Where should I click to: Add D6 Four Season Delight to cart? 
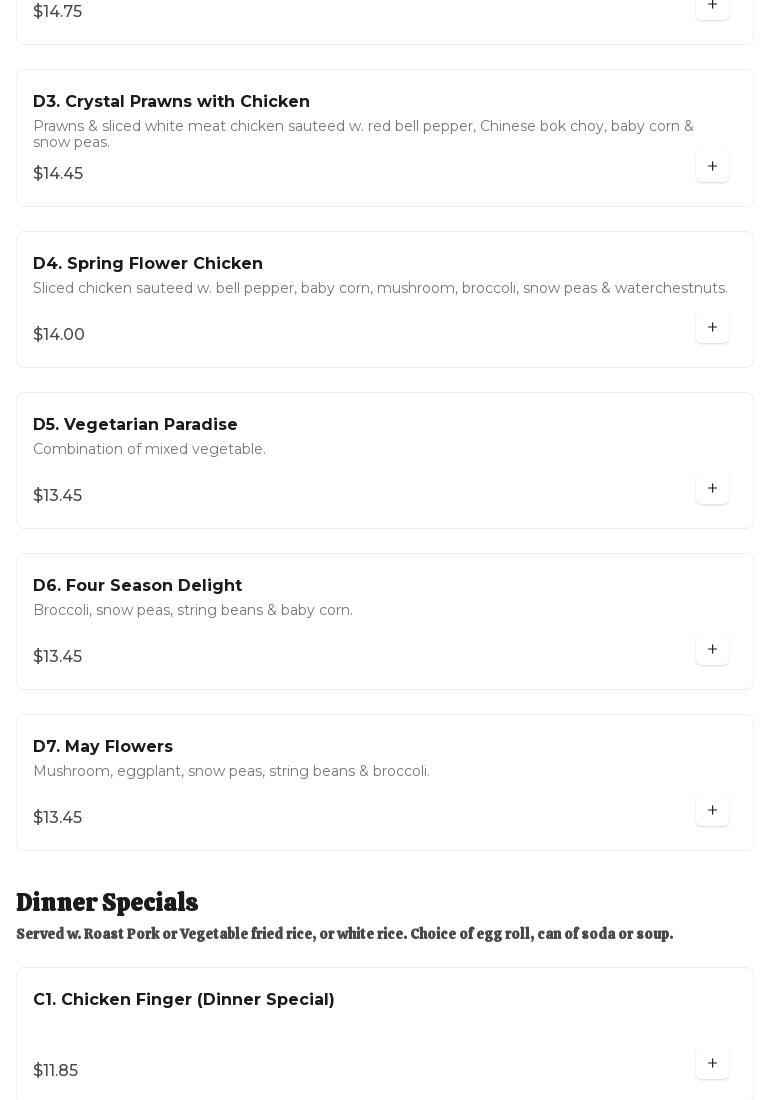coord(712,649)
